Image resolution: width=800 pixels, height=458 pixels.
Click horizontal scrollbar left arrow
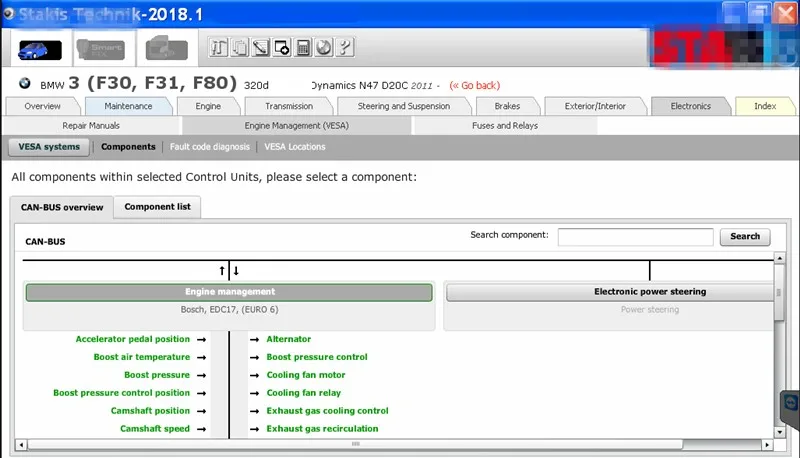[x=21, y=445]
